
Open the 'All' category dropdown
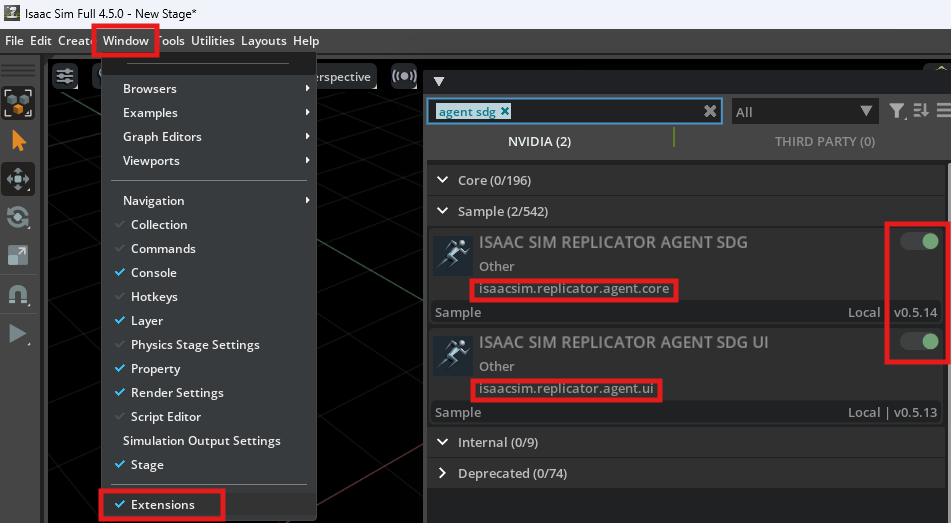click(804, 112)
